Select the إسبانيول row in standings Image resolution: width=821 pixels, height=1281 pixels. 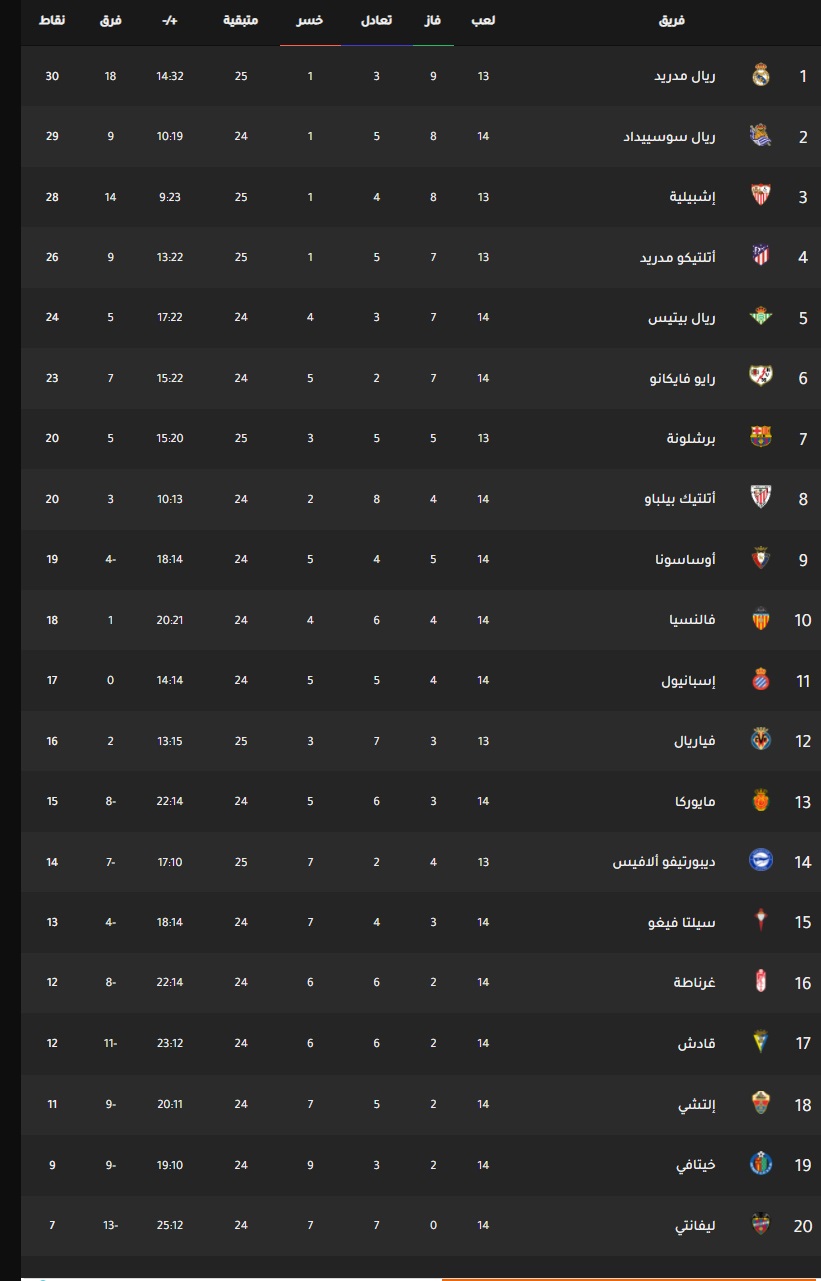[420, 680]
